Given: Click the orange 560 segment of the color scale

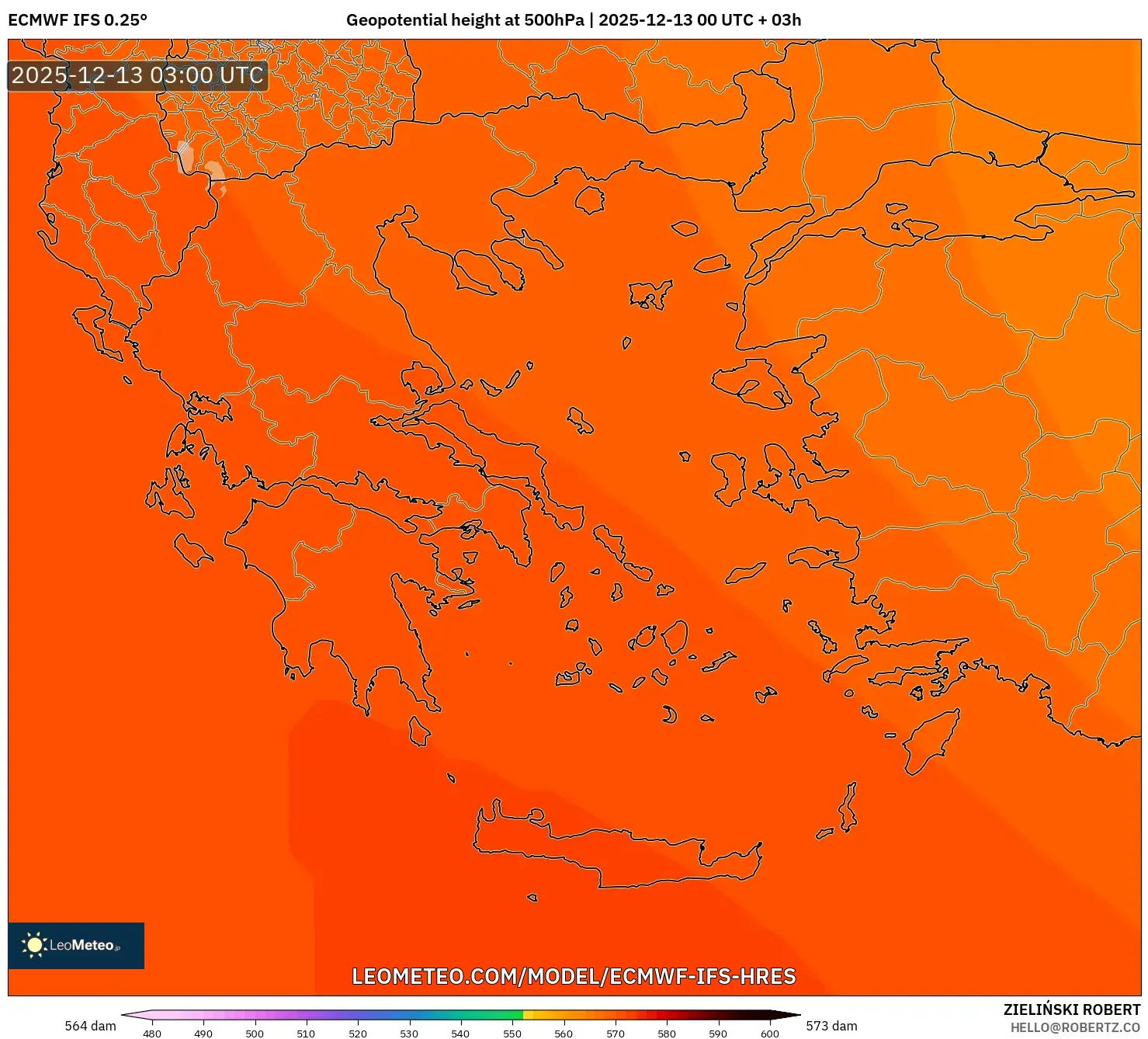Looking at the screenshot, I should pos(564,1013).
